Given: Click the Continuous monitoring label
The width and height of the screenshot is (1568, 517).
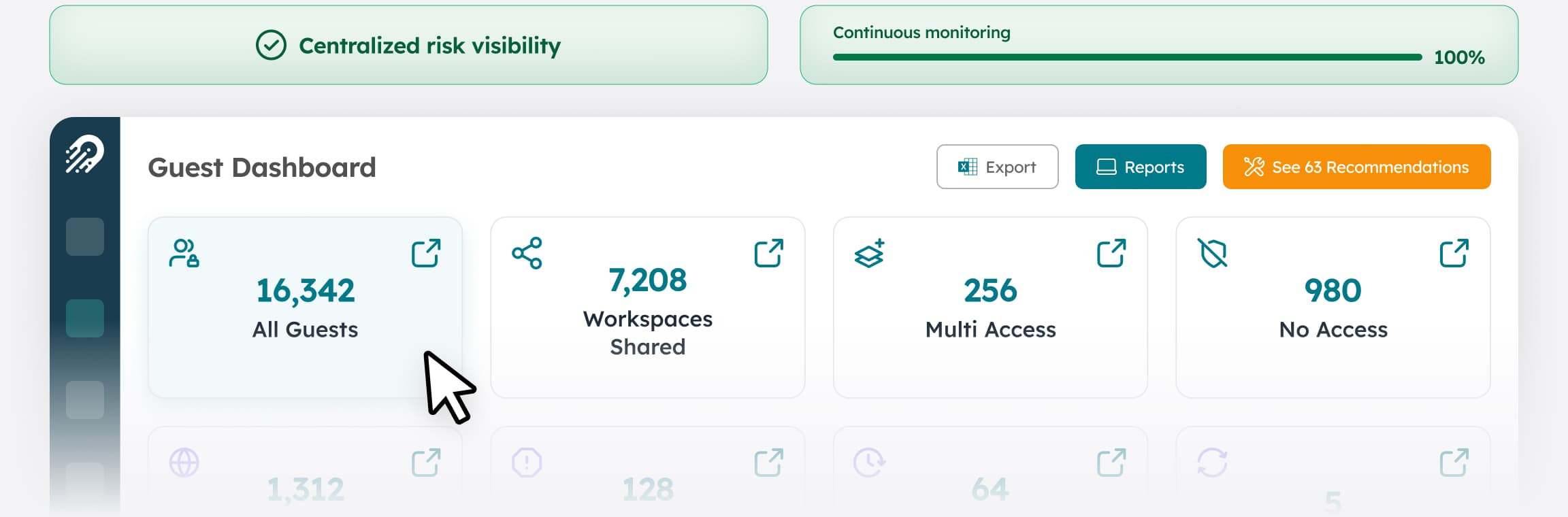Looking at the screenshot, I should tap(921, 33).
